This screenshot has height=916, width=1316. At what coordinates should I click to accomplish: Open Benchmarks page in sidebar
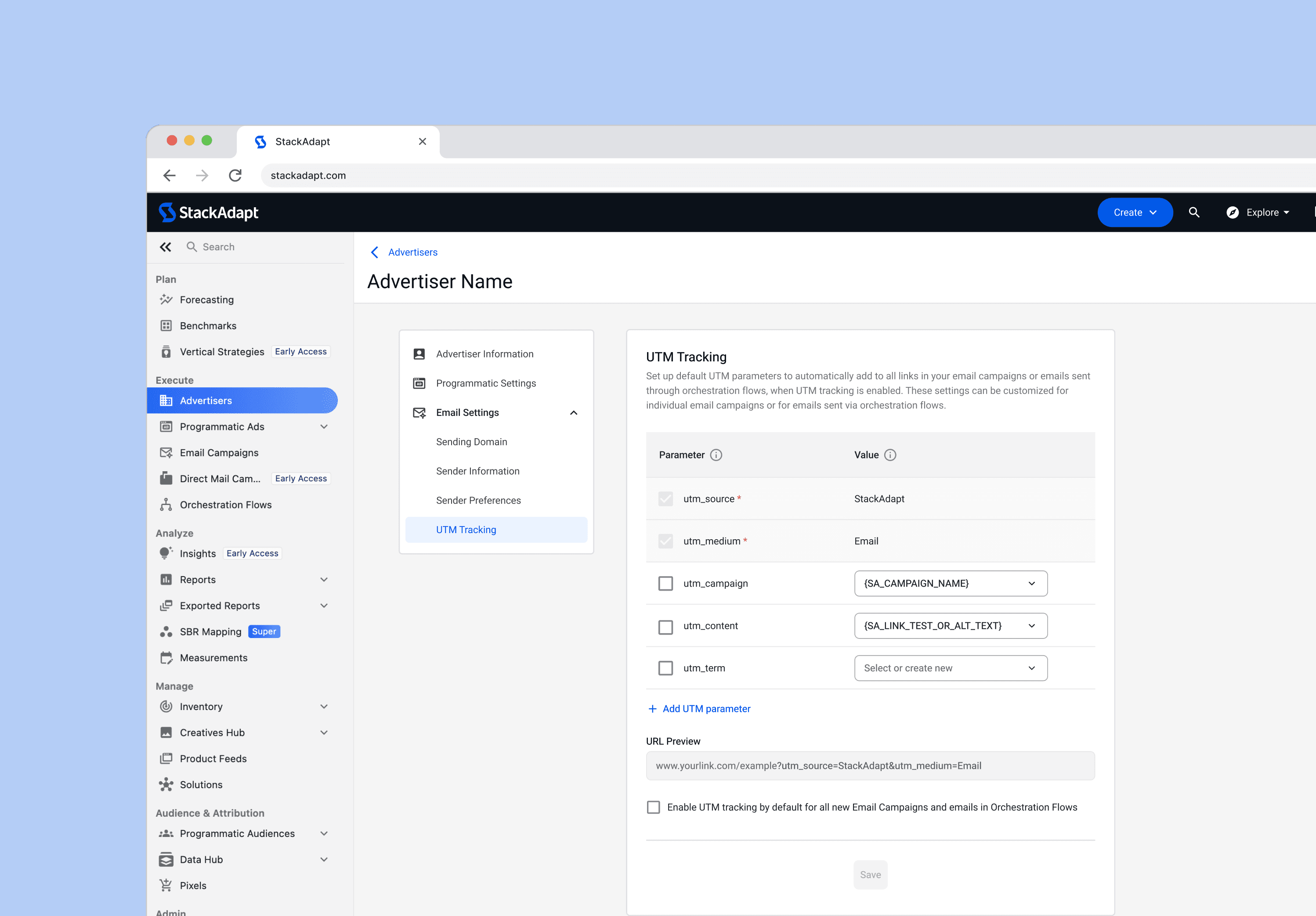click(x=208, y=325)
